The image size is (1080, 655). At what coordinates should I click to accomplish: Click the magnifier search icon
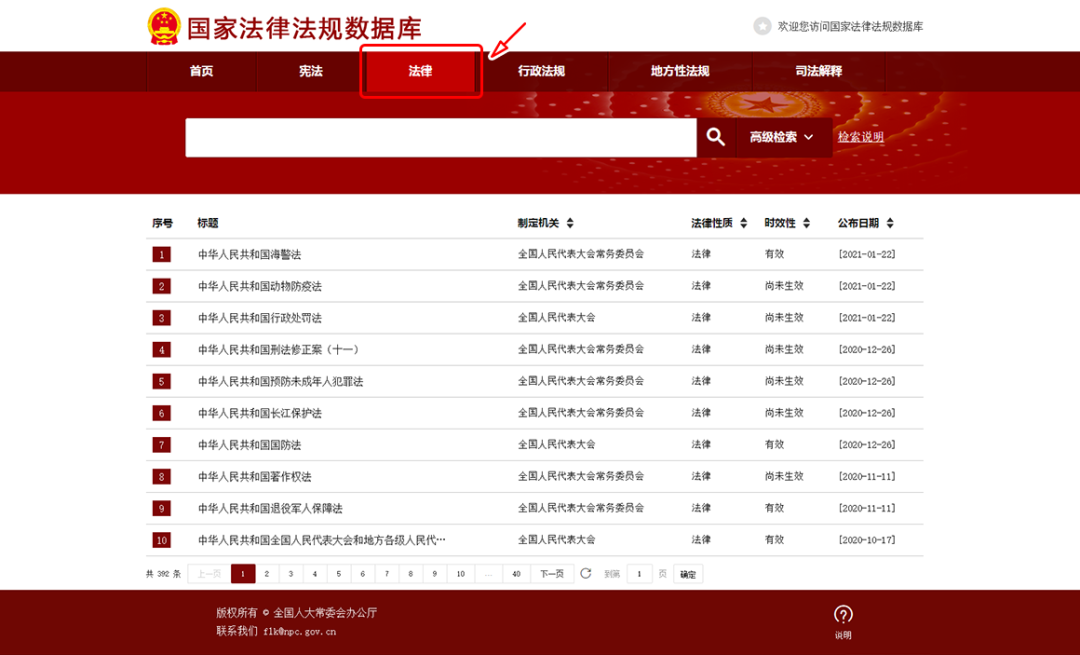coord(716,137)
